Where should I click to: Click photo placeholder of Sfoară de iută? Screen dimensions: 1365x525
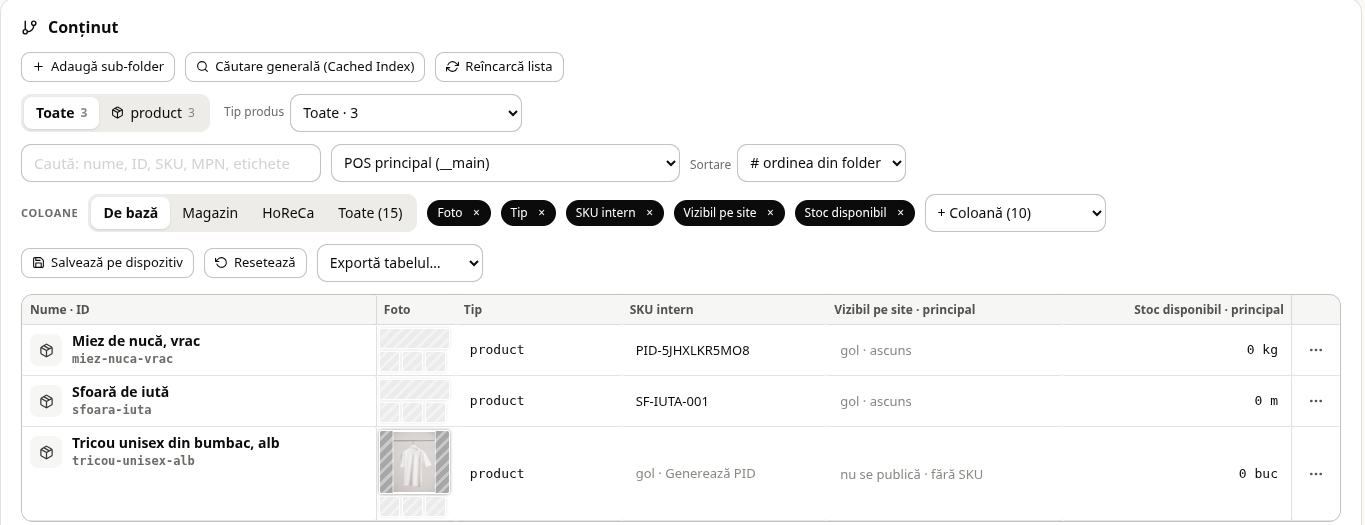tap(414, 390)
